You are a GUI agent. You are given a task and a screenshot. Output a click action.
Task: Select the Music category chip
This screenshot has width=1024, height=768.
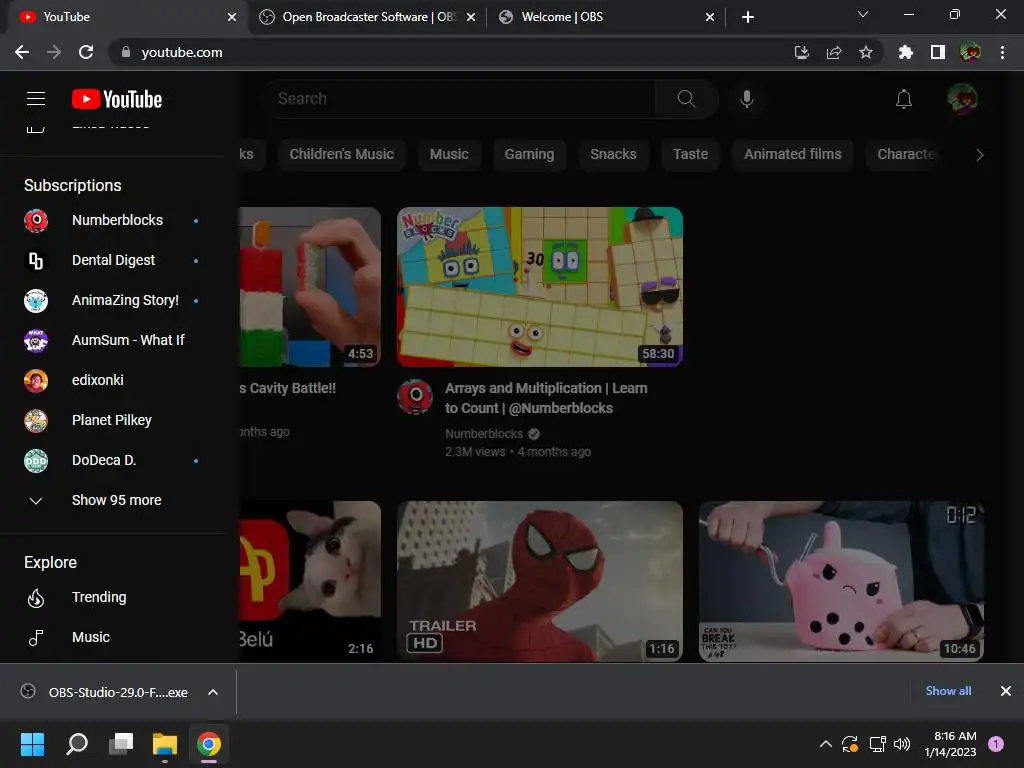point(449,154)
